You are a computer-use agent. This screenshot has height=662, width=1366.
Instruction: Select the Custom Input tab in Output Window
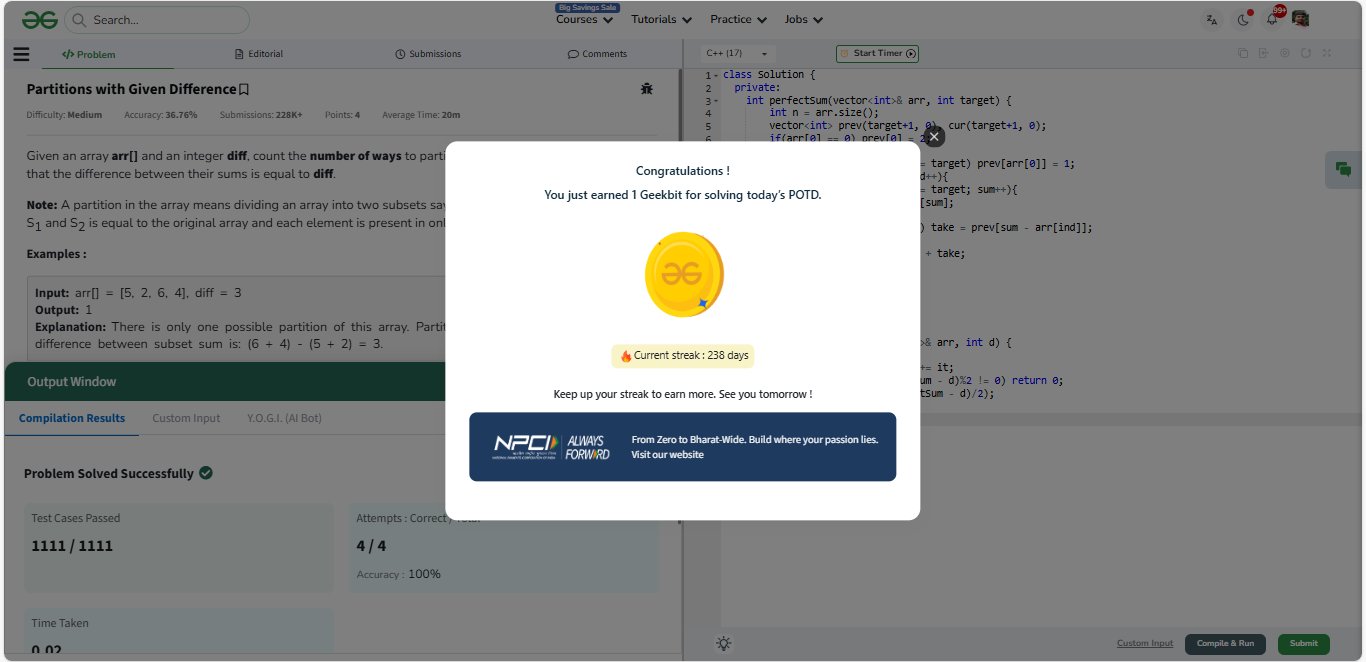click(186, 418)
